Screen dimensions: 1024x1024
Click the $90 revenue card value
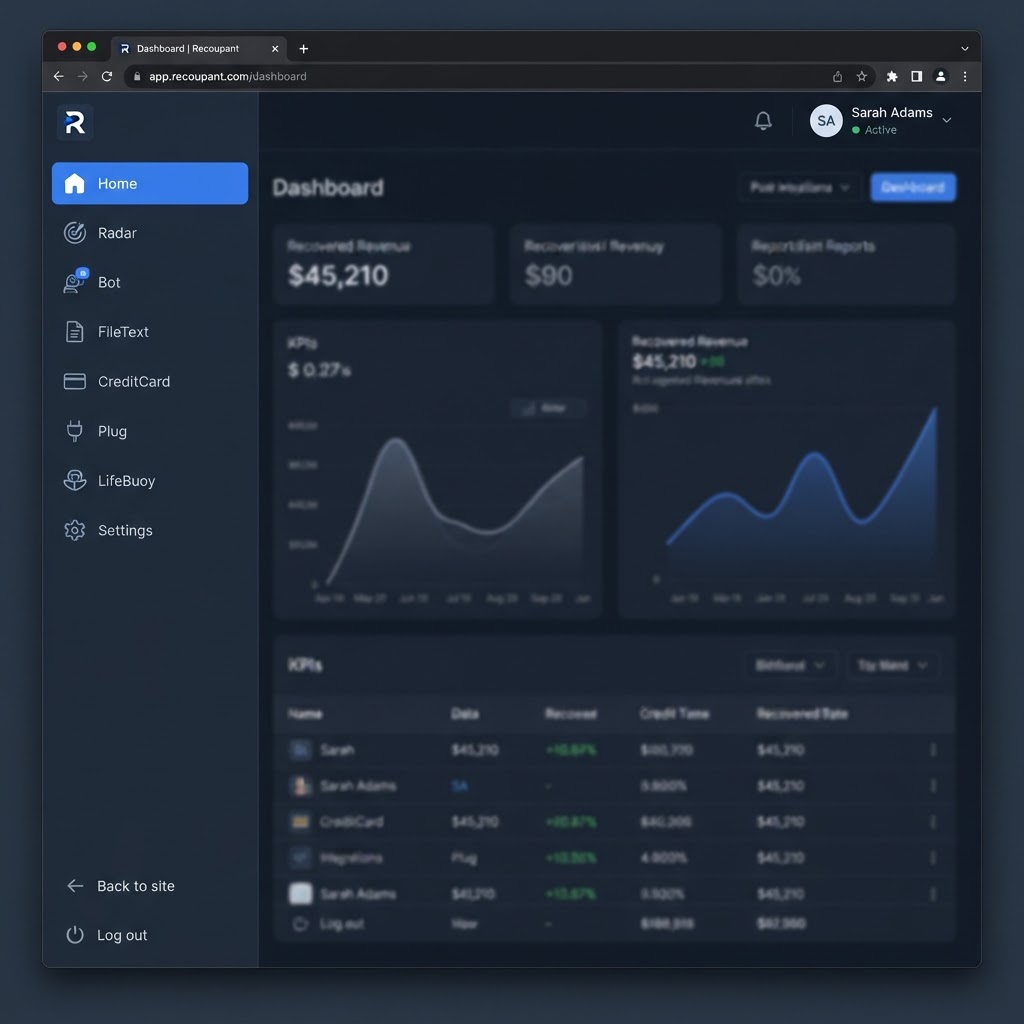pyautogui.click(x=549, y=276)
